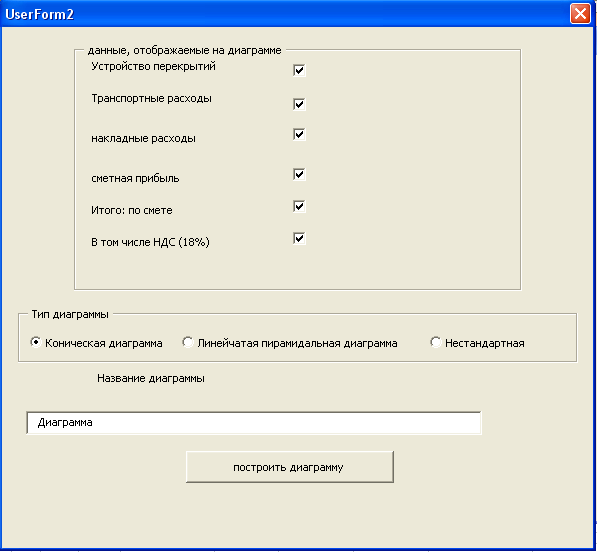Click the В том числе НДС (18%) label

tap(150, 242)
